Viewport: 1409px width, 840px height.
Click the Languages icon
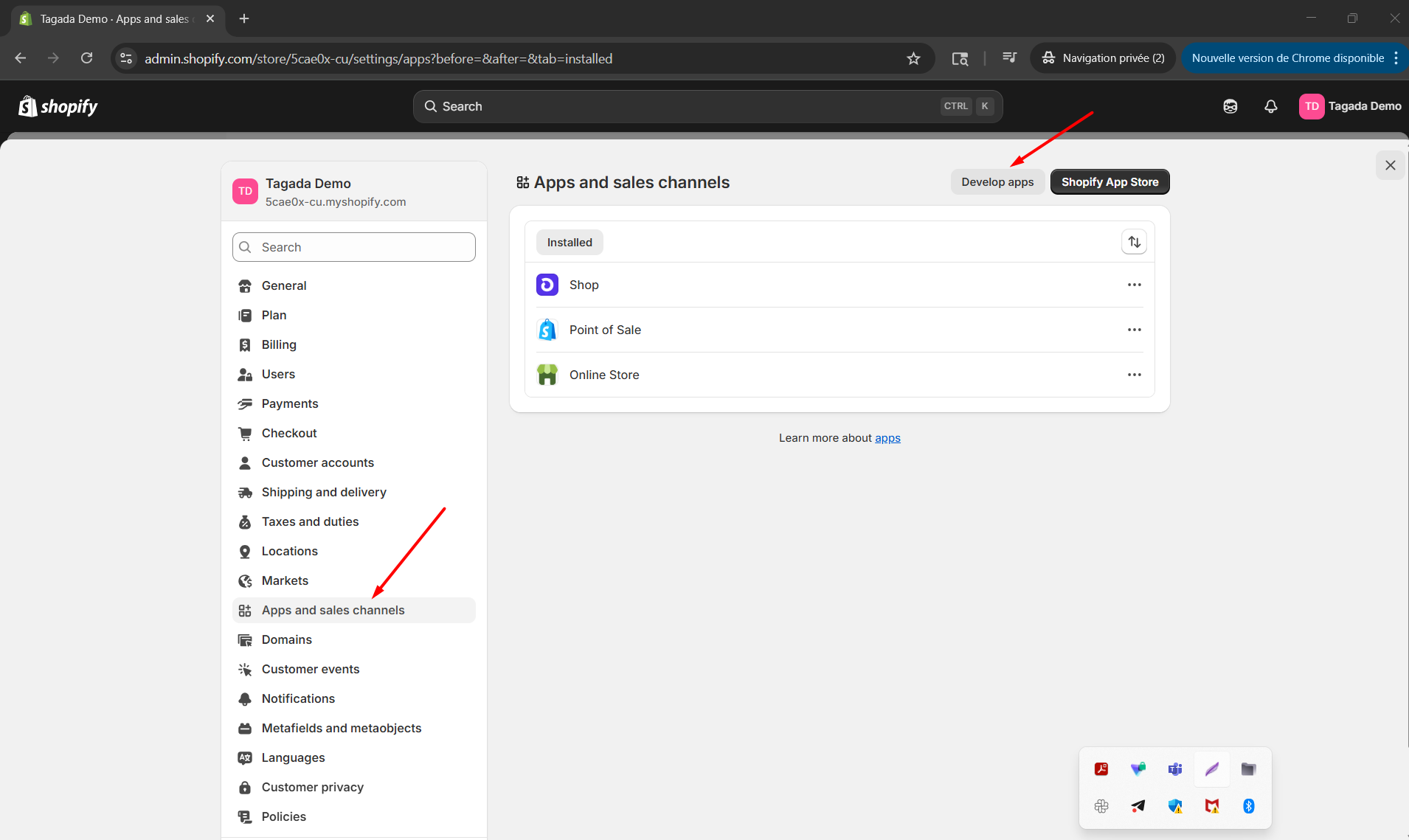[245, 758]
